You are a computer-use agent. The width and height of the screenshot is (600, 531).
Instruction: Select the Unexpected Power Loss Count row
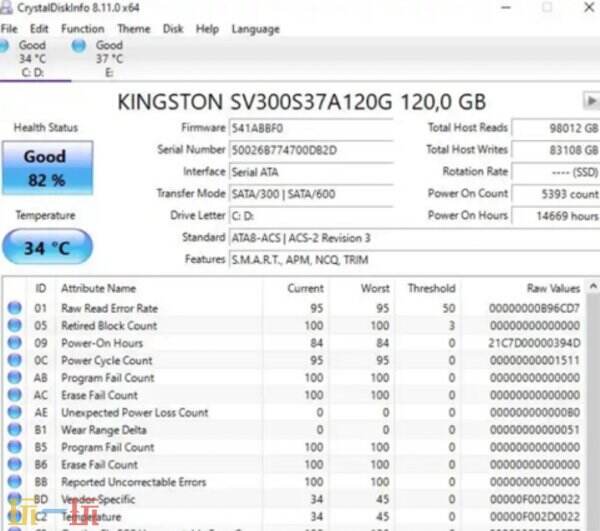[x=295, y=412]
